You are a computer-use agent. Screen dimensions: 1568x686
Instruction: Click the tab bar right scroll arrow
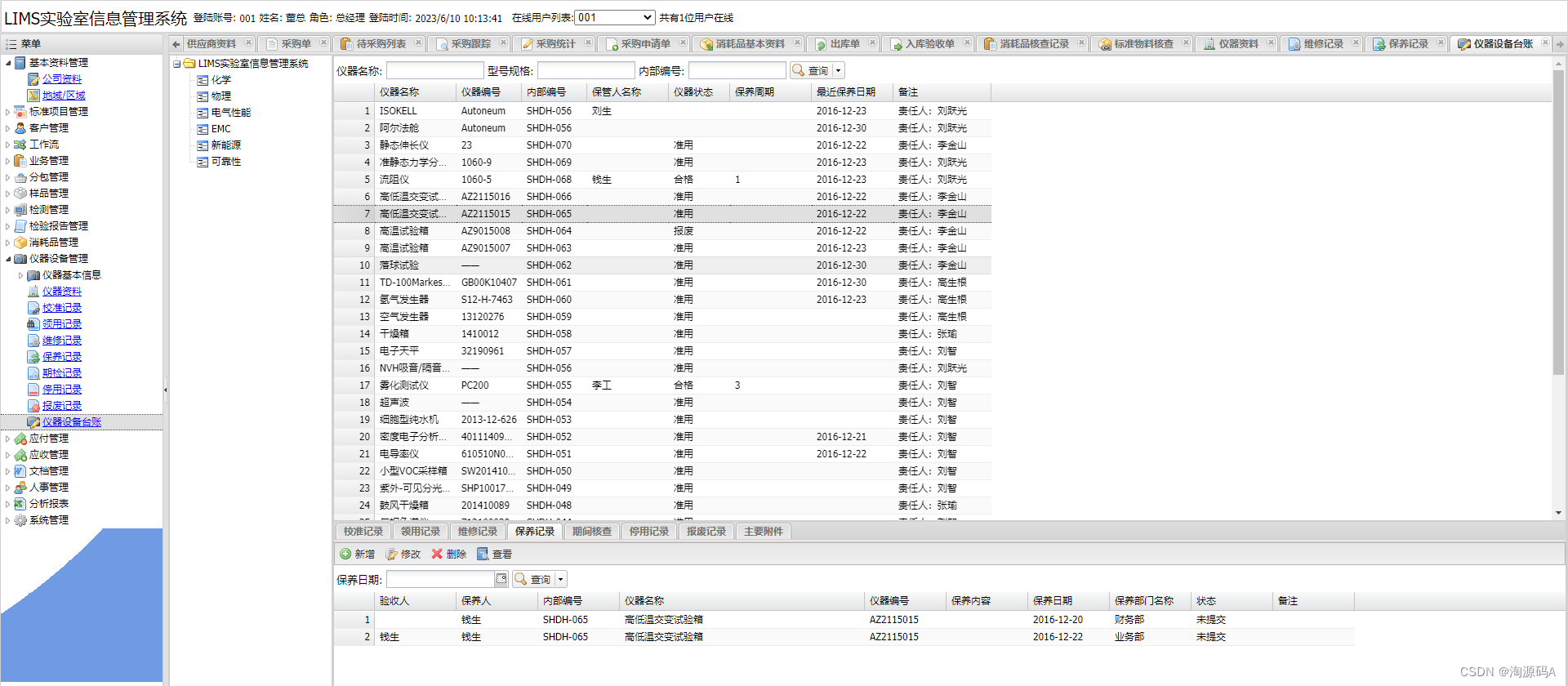[1560, 44]
